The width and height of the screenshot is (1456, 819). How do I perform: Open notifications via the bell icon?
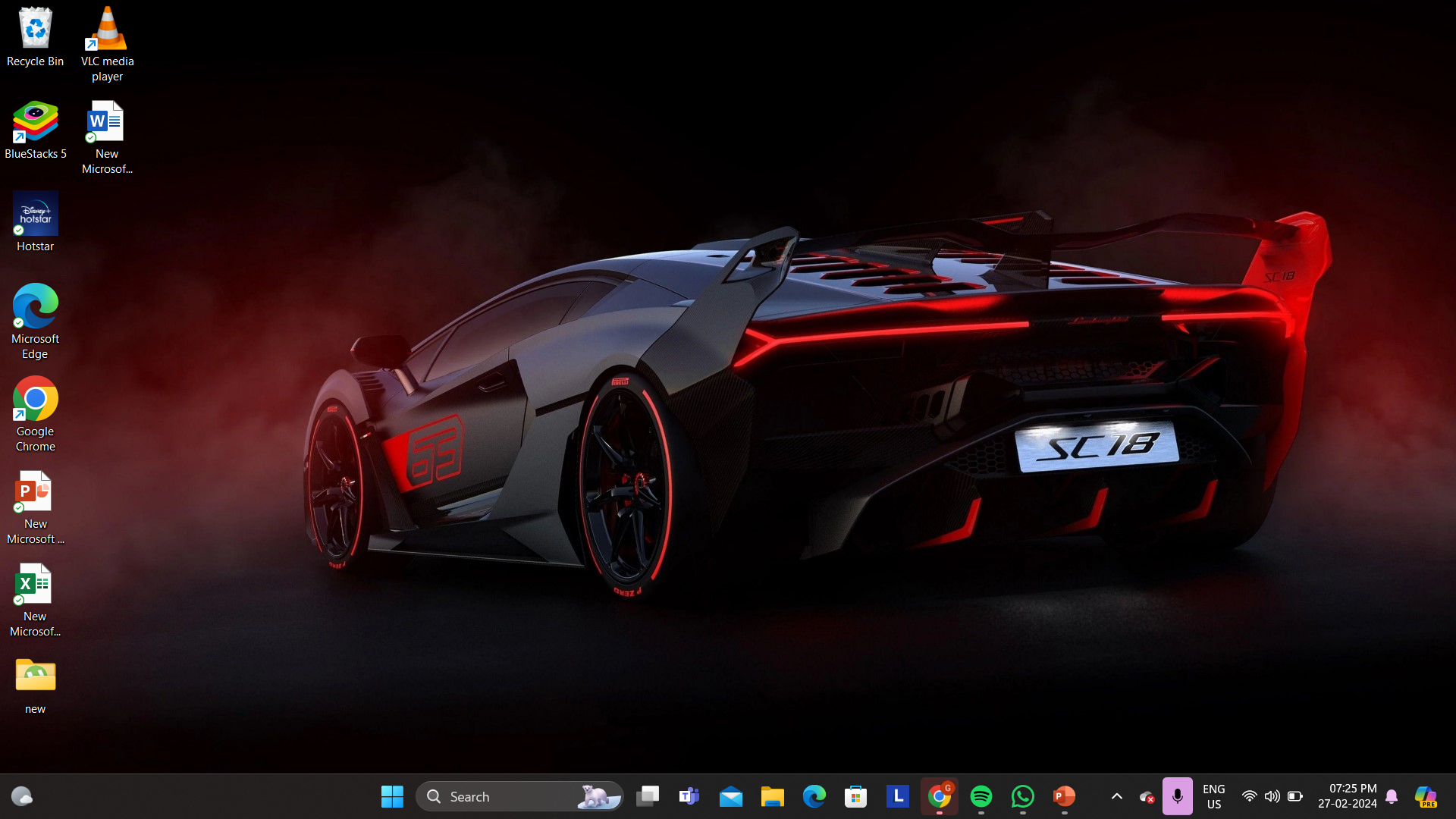point(1392,796)
